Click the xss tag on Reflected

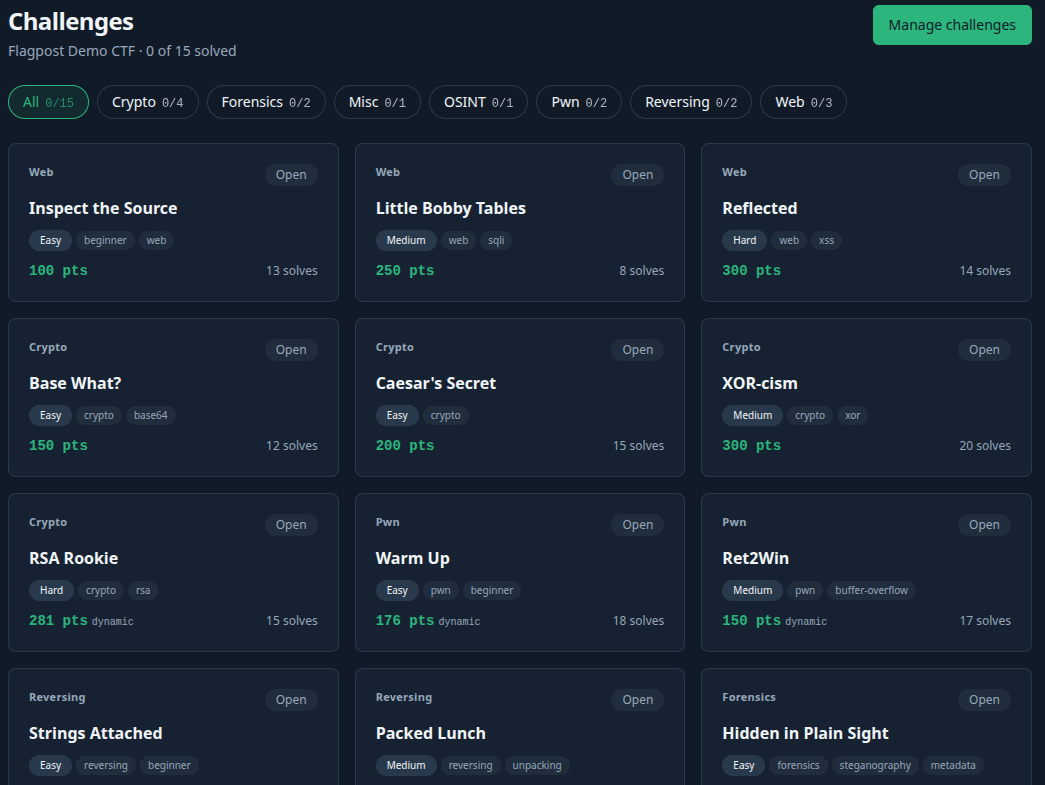coord(826,241)
